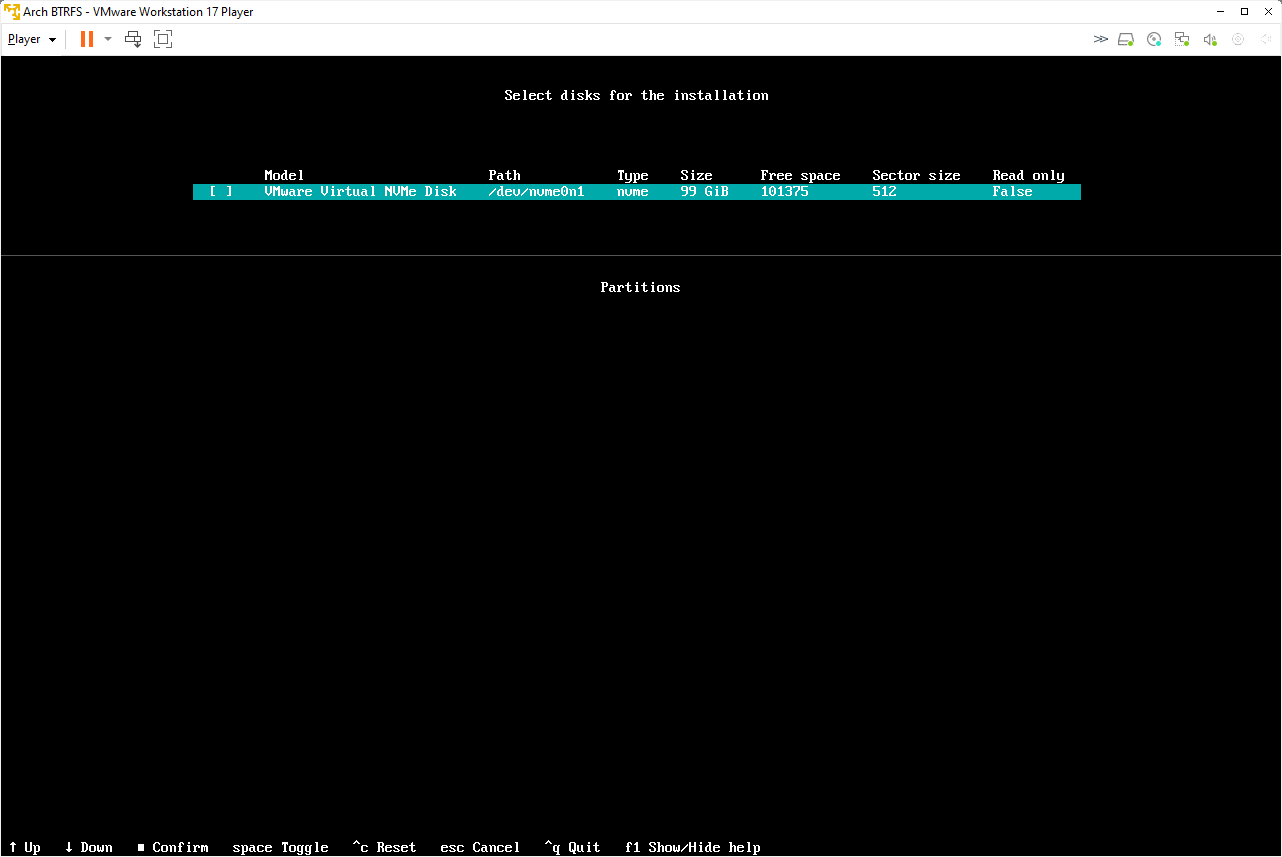This screenshot has width=1282, height=857.
Task: Click the Partitions section heading
Action: point(640,287)
